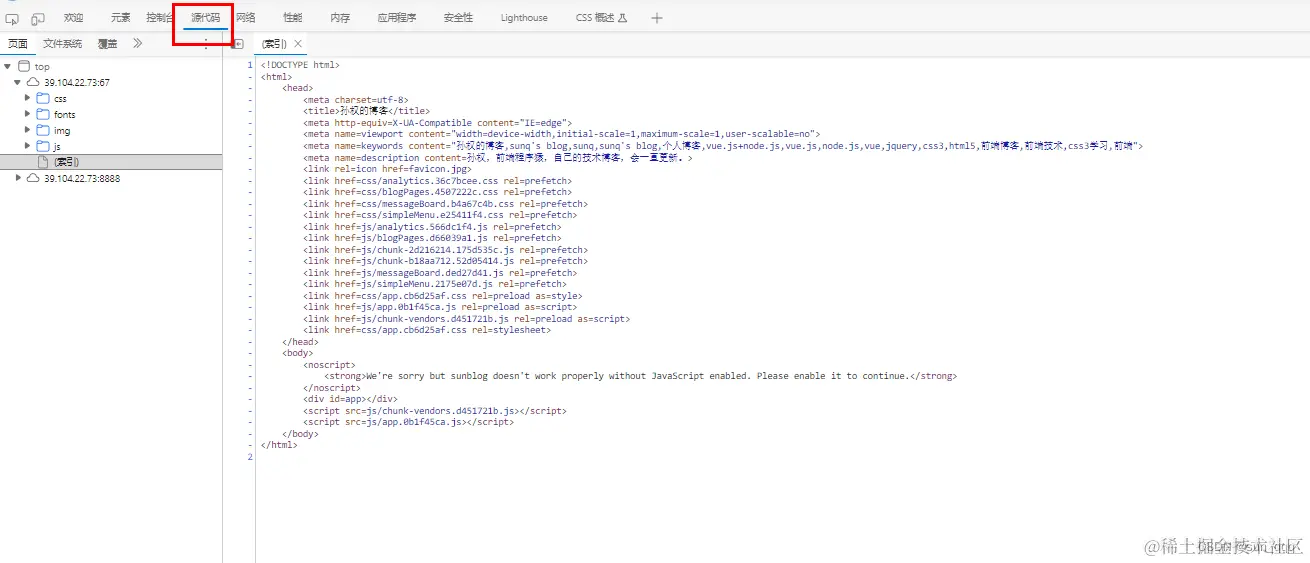Viewport: 1310px width, 563px height.
Task: Open the 安全性 tab
Action: coord(458,18)
